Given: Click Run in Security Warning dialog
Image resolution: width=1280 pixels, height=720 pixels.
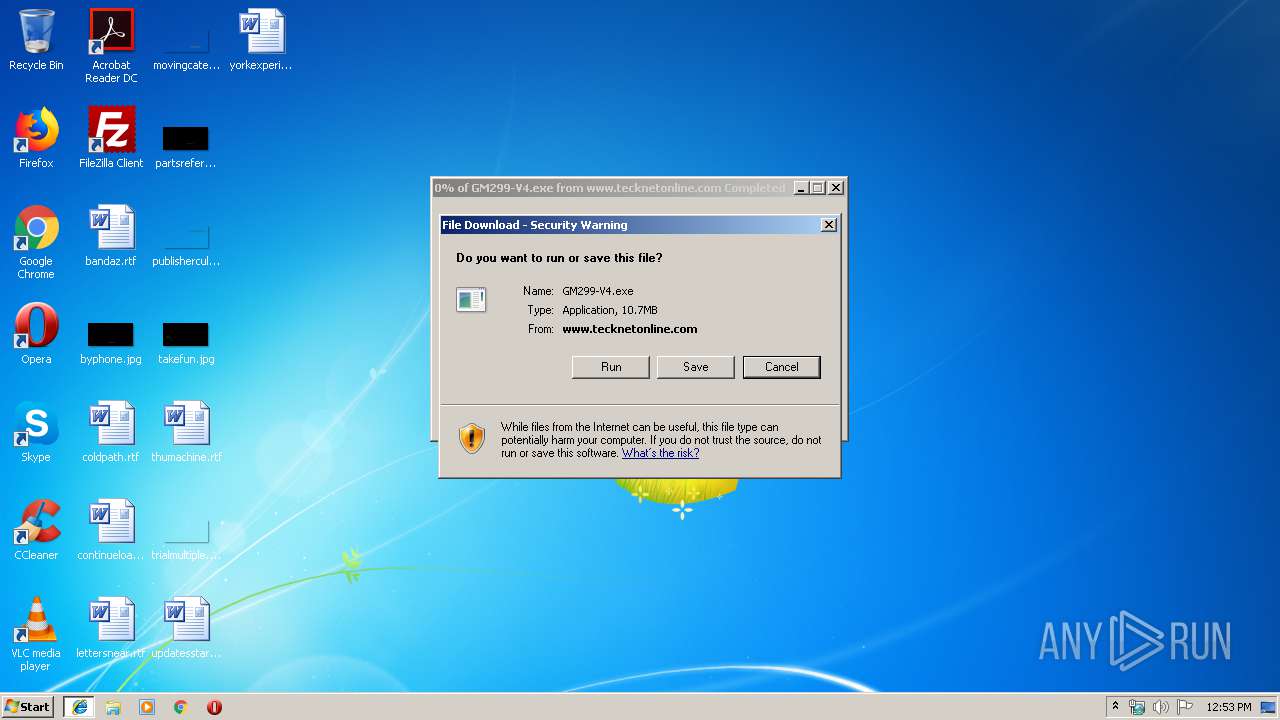Looking at the screenshot, I should [x=611, y=367].
